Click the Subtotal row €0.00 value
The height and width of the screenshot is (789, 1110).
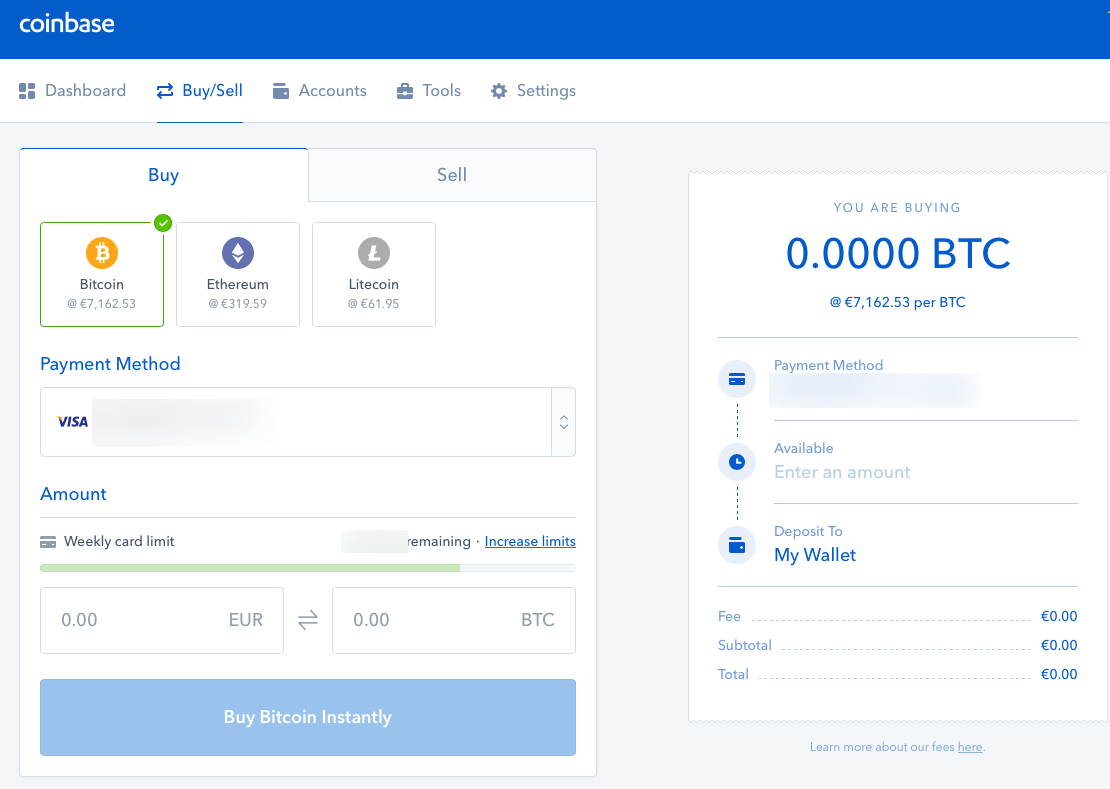(x=1059, y=645)
